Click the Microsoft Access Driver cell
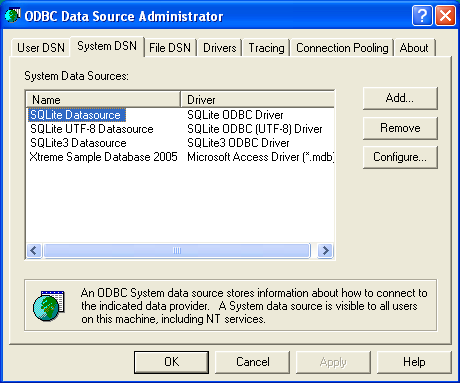The height and width of the screenshot is (383, 460). [x=260, y=157]
